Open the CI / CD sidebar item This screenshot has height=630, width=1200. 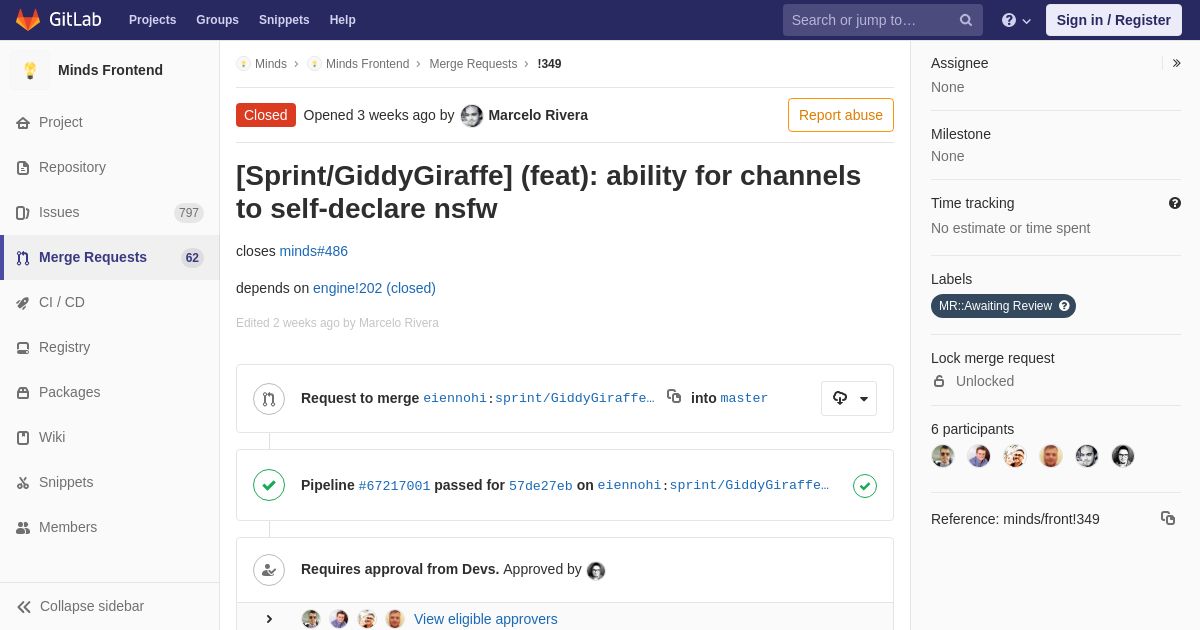[x=110, y=302]
